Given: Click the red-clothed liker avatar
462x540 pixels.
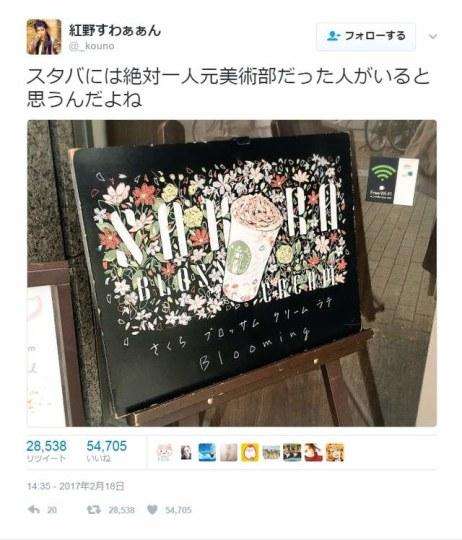Looking at the screenshot, I should pos(314,452).
